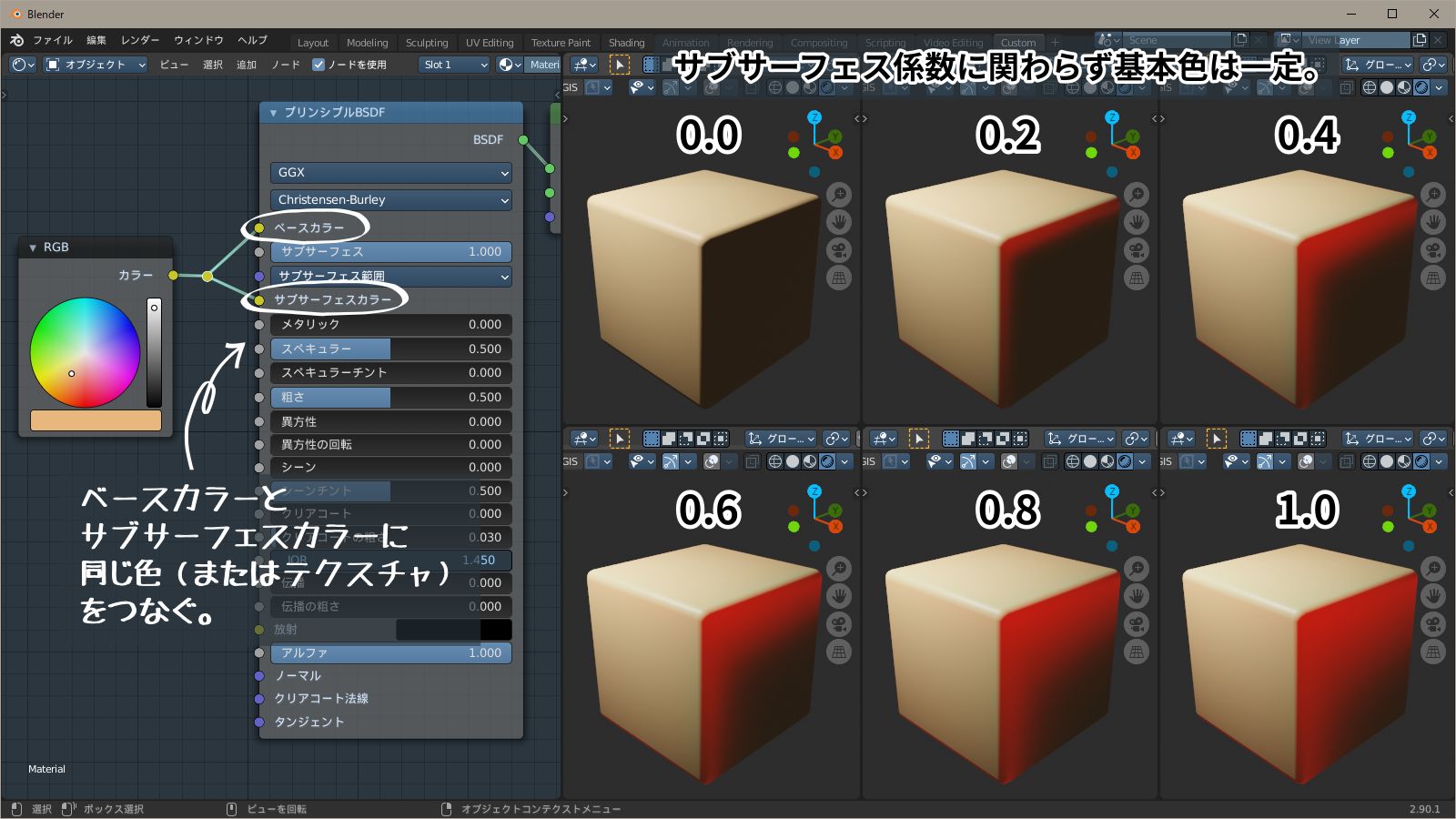This screenshot has height=819, width=1456.
Task: Open the shading options dropdown in 1.0 viewport
Action: click(1439, 461)
